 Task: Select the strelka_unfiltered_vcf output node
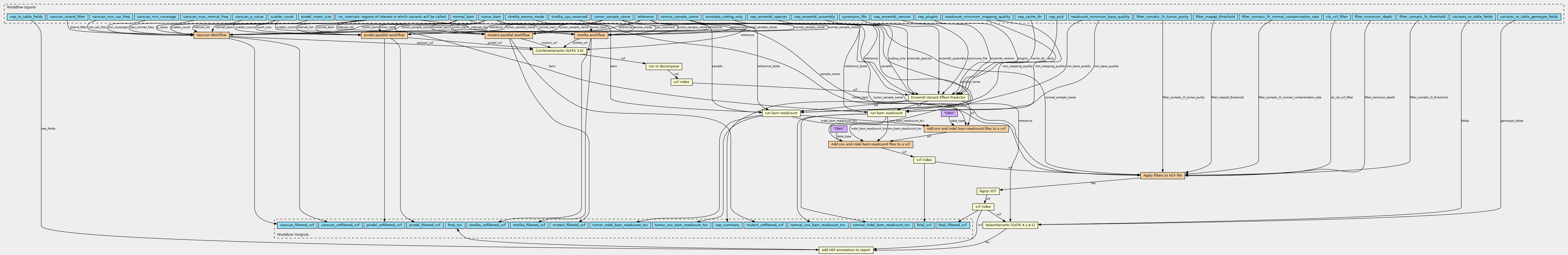click(x=487, y=225)
